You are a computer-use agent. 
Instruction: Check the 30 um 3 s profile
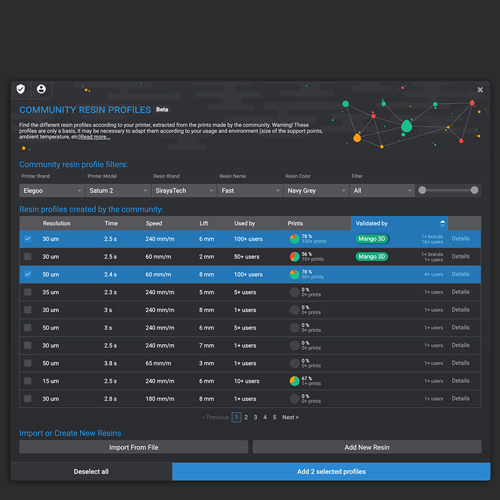(x=28, y=310)
